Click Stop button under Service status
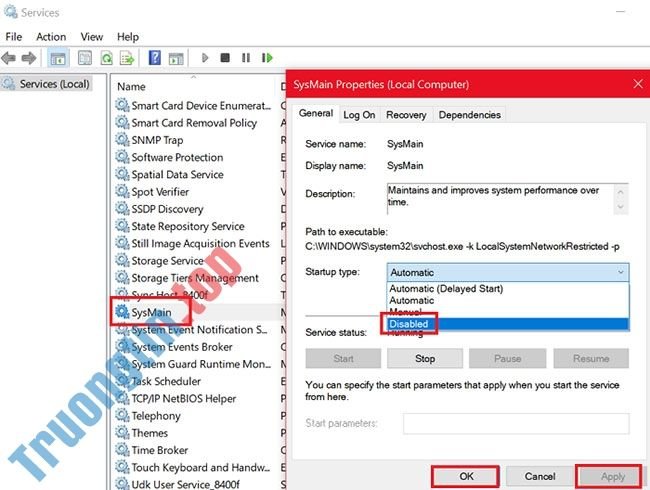Viewport: 650px width, 490px height. (425, 358)
